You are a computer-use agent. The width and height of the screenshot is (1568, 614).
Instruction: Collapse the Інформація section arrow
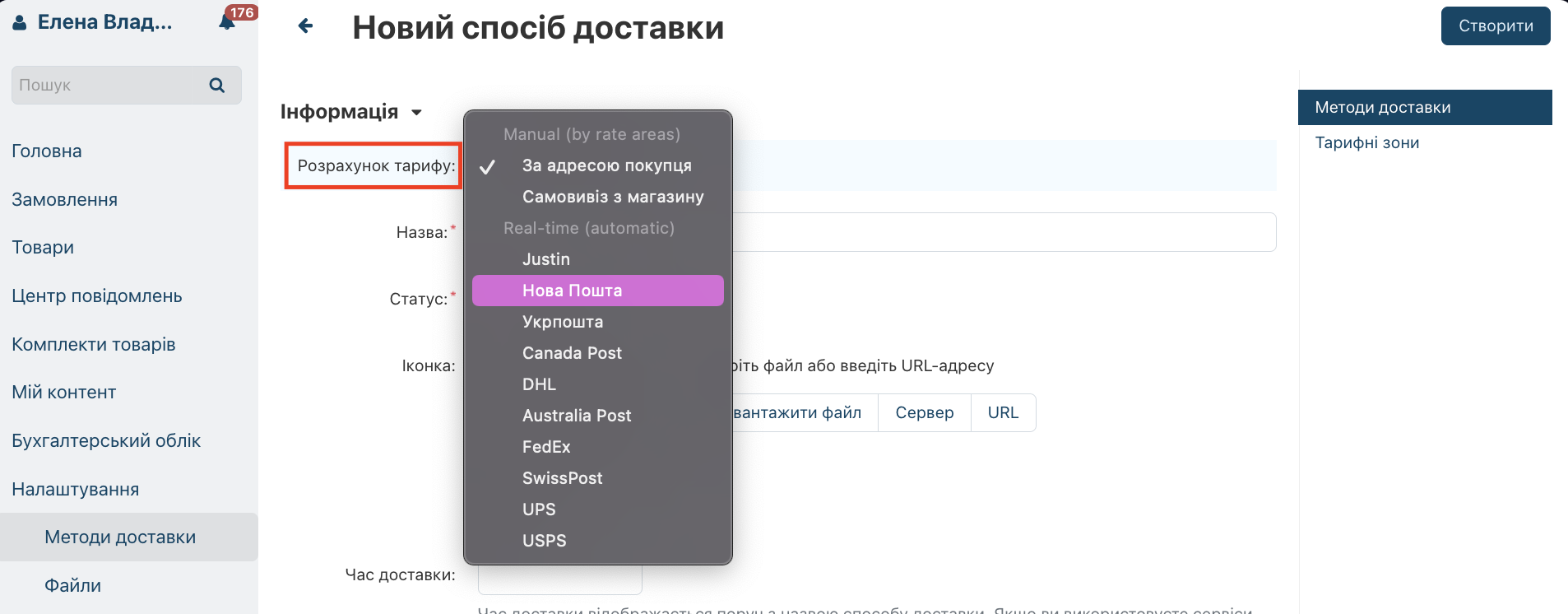(x=416, y=113)
